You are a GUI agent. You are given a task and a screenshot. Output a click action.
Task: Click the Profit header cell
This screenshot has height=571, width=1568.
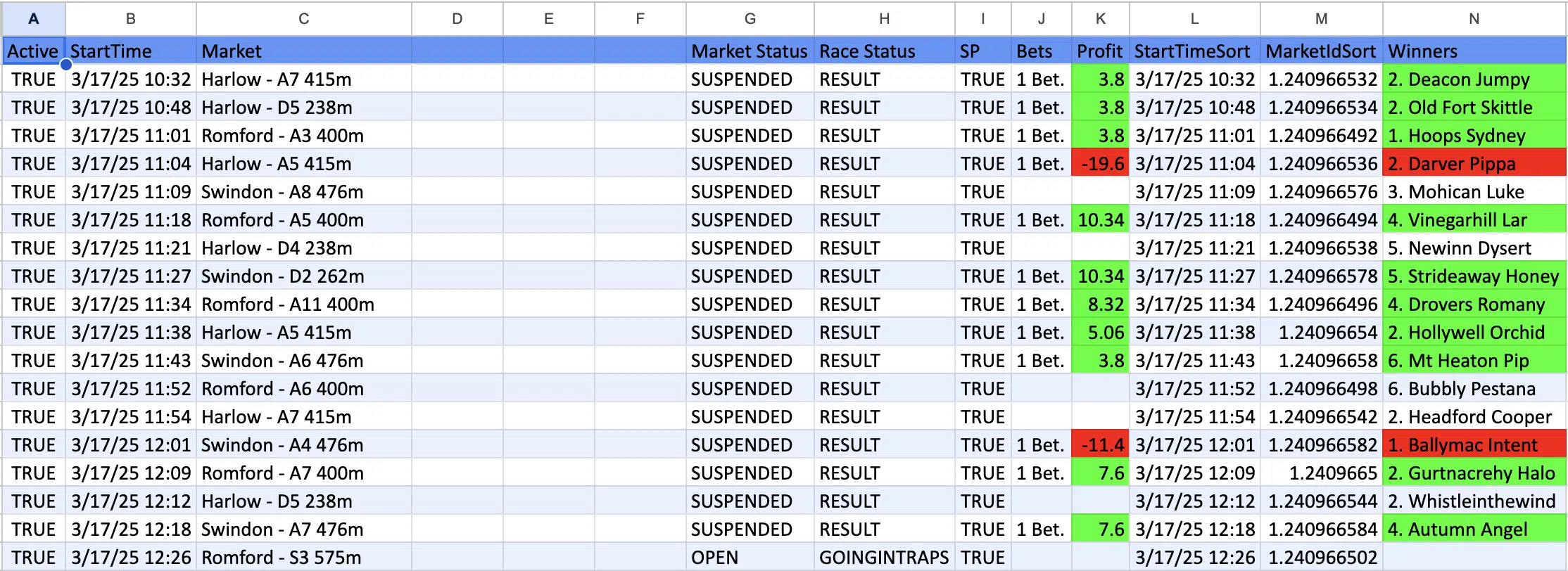[x=1101, y=51]
